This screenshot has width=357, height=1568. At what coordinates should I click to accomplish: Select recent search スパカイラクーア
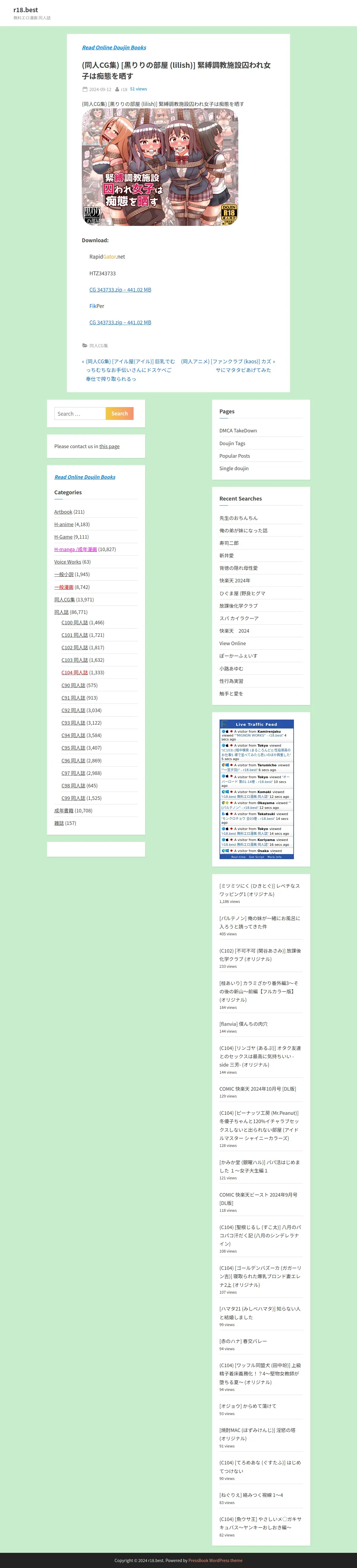click(x=239, y=618)
